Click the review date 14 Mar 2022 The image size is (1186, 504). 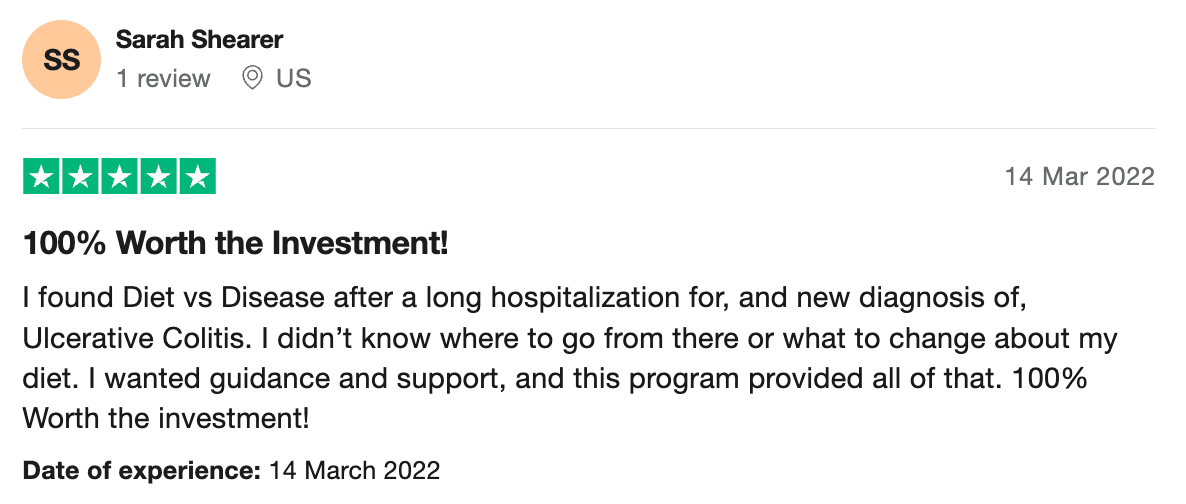pos(1079,177)
